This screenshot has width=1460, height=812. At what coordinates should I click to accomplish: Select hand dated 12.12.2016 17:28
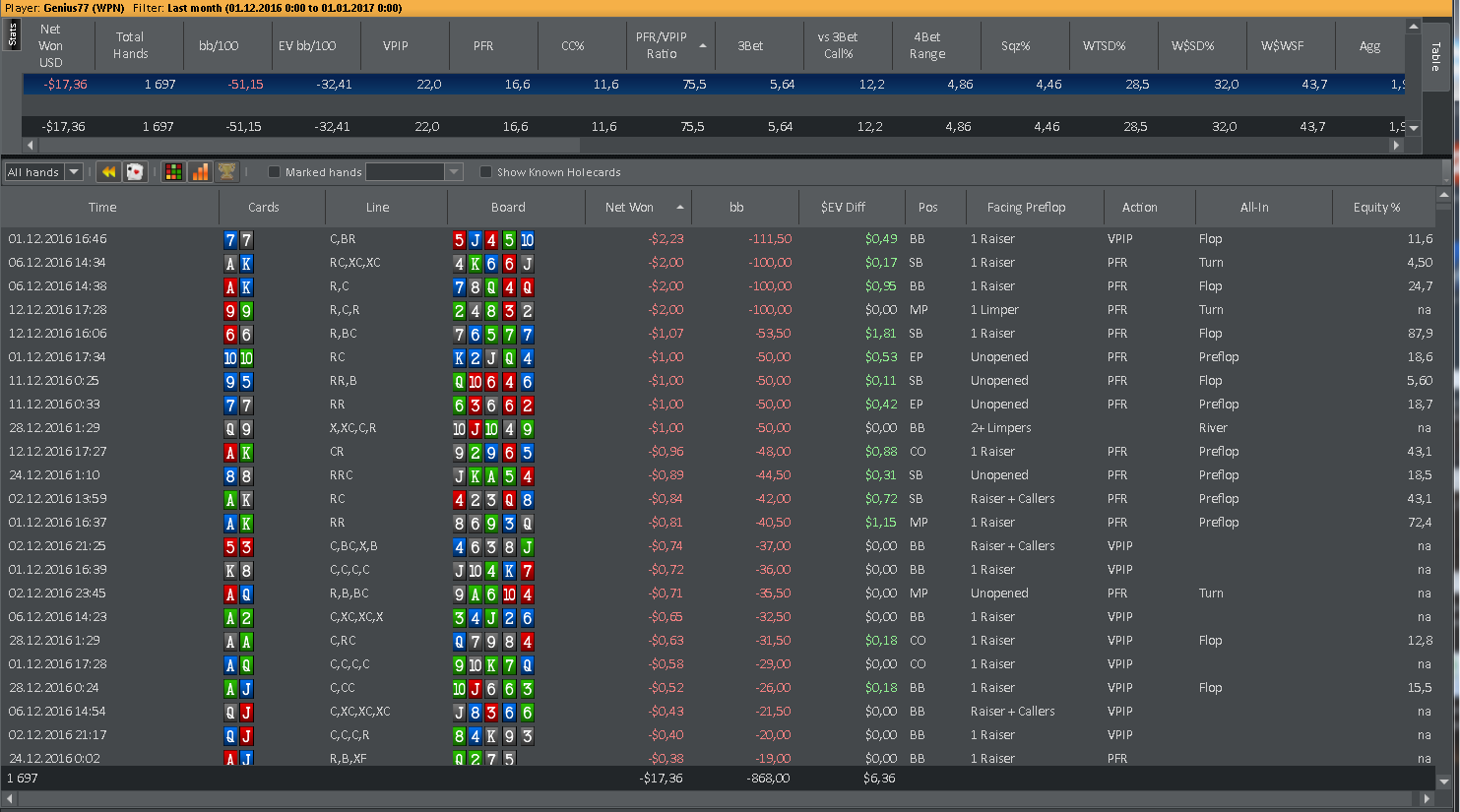[x=718, y=310]
